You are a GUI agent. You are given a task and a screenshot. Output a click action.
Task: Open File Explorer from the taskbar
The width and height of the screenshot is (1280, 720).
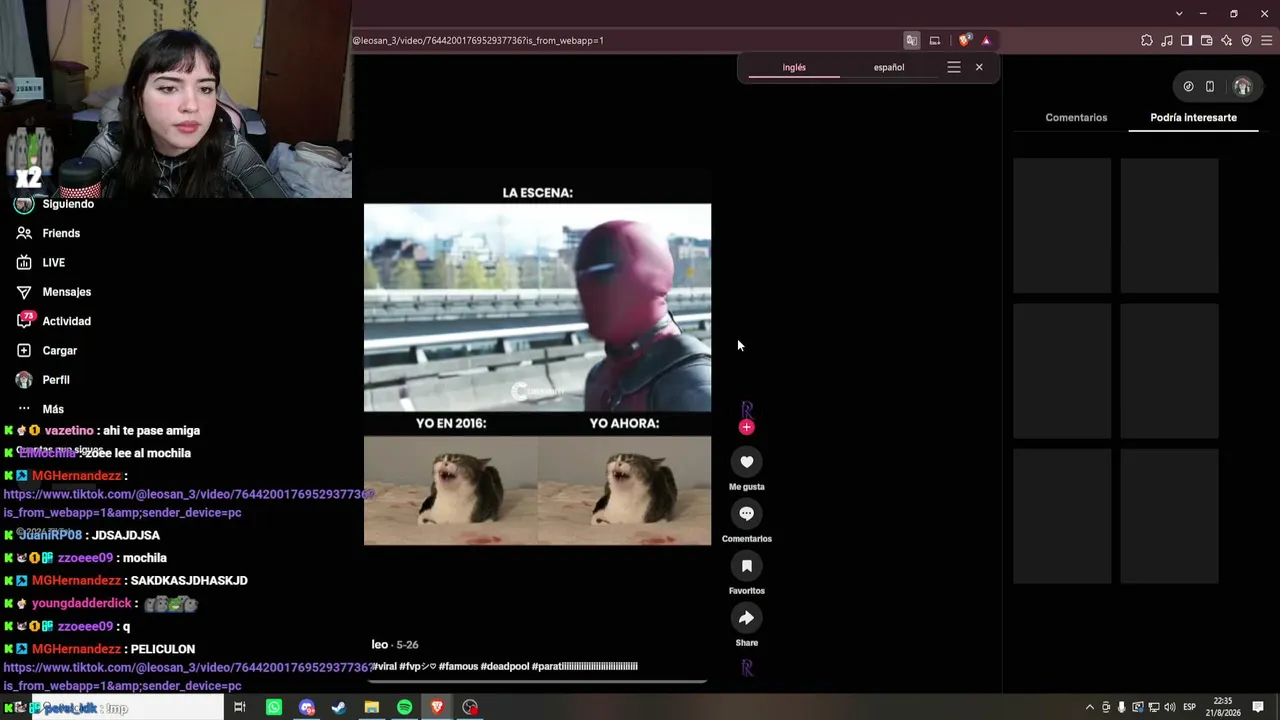[372, 708]
